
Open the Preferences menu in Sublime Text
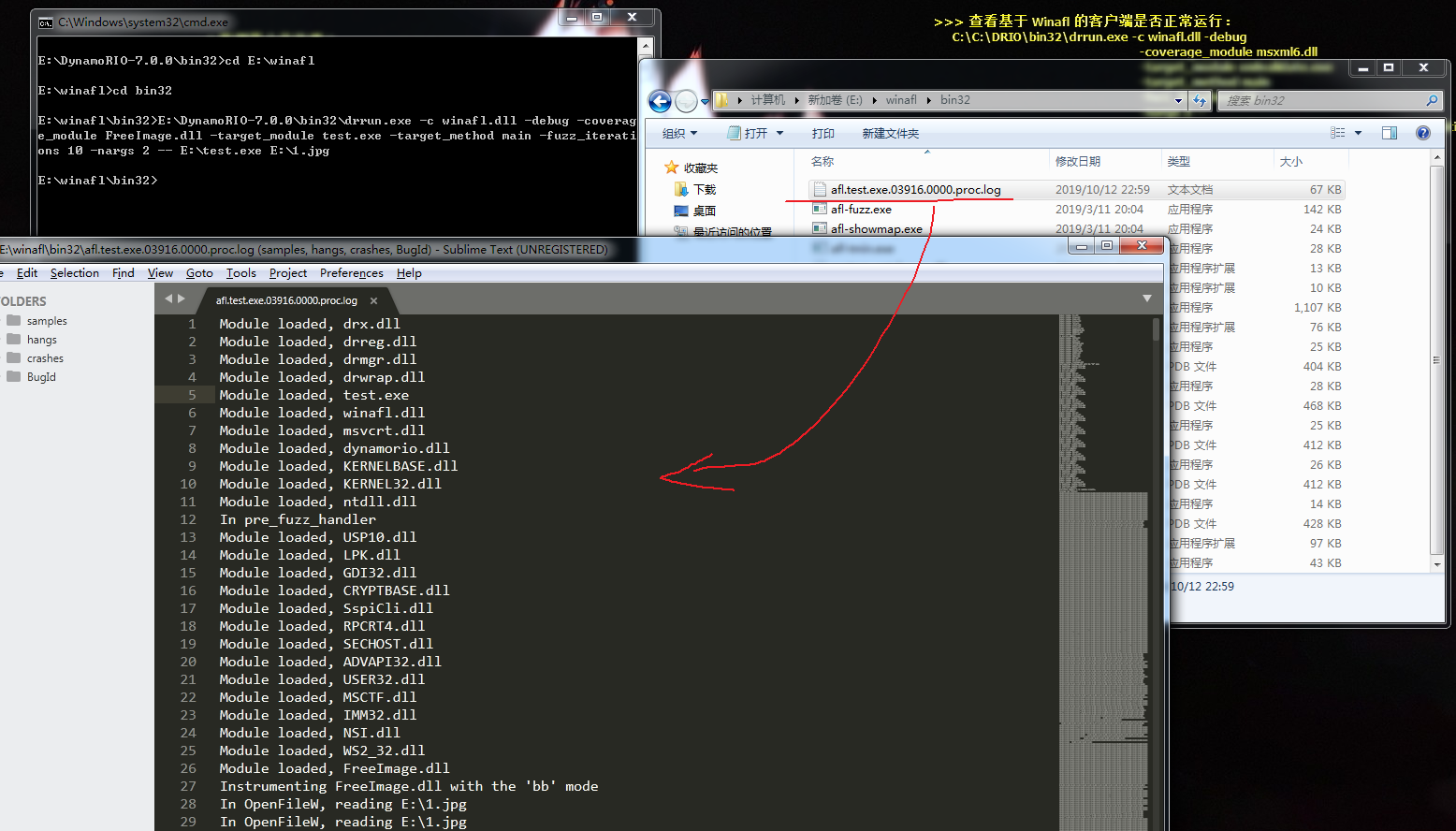(351, 273)
